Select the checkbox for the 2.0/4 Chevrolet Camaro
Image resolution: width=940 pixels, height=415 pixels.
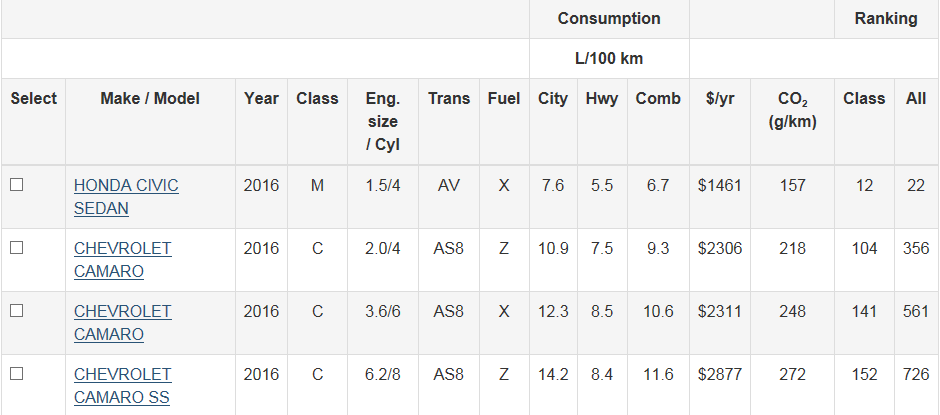click(x=17, y=249)
